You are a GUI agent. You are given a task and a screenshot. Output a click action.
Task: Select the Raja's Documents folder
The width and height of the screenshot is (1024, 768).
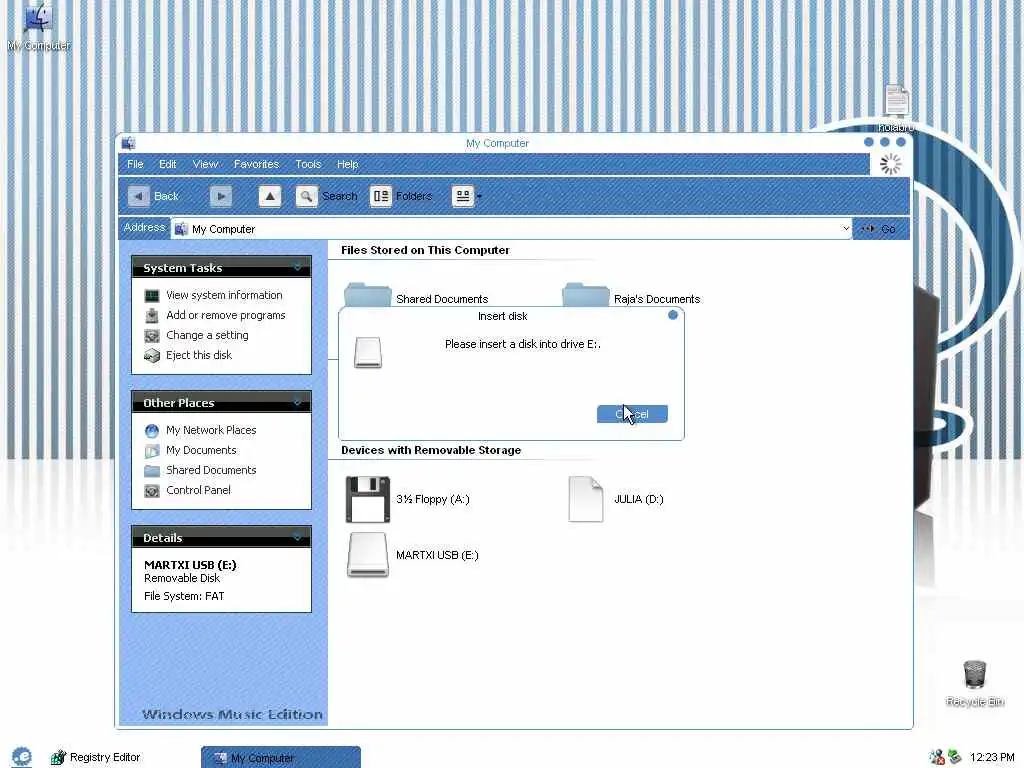[x=632, y=296]
